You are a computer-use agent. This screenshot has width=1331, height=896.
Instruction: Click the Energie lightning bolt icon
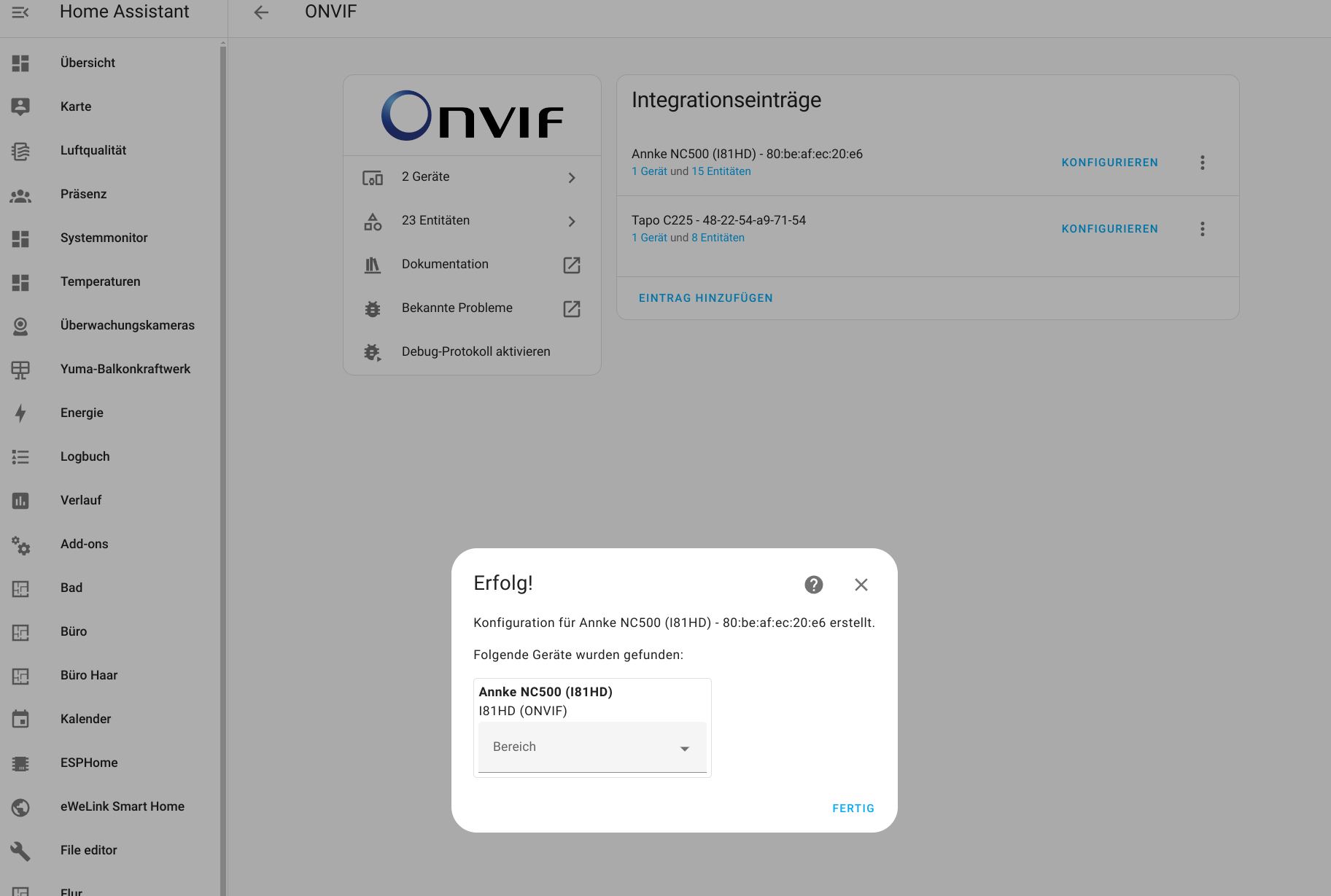click(x=20, y=413)
